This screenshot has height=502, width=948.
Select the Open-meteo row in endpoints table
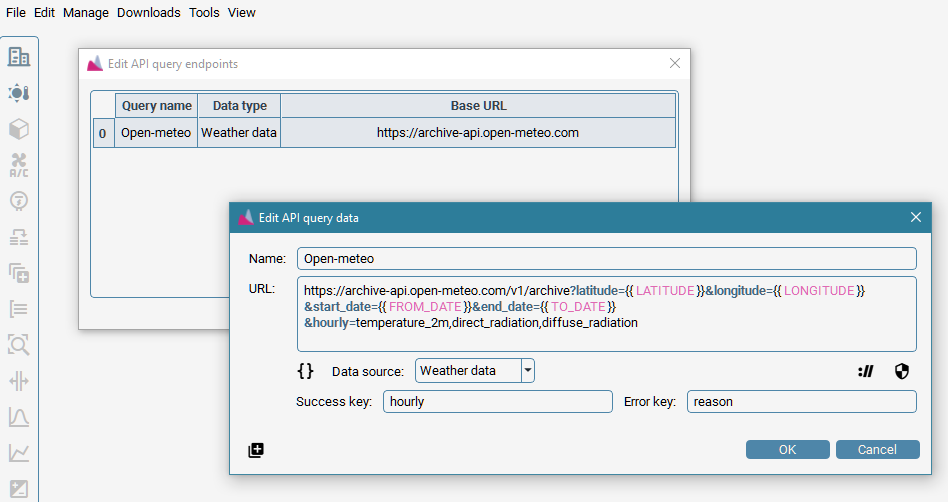tap(156, 133)
